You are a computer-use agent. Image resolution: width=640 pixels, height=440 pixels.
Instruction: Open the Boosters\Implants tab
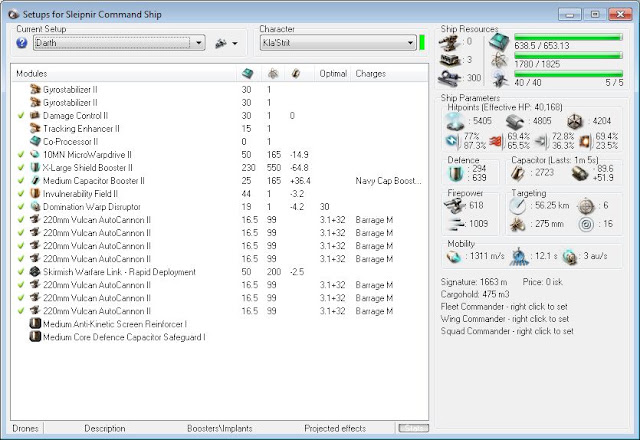tap(220, 429)
